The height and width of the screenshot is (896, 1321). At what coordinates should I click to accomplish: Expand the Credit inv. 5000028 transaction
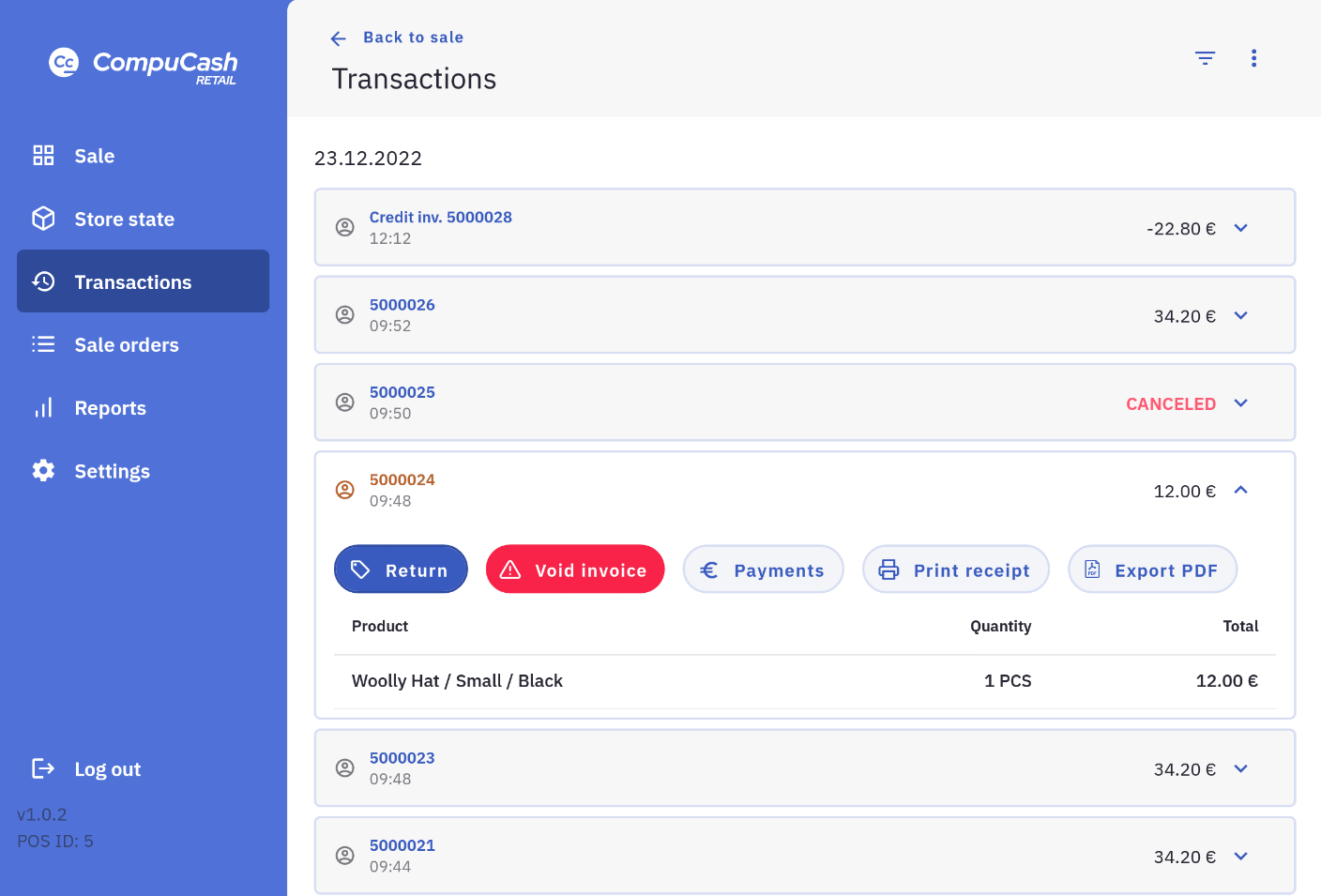tap(1240, 228)
